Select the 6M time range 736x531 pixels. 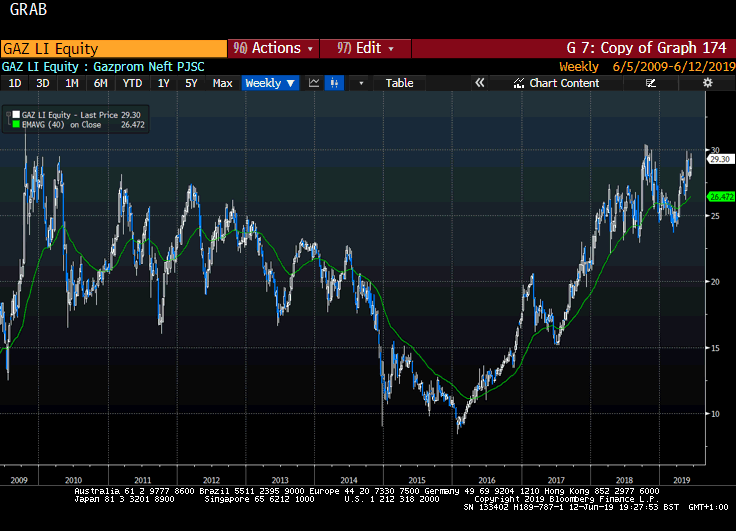pyautogui.click(x=100, y=83)
